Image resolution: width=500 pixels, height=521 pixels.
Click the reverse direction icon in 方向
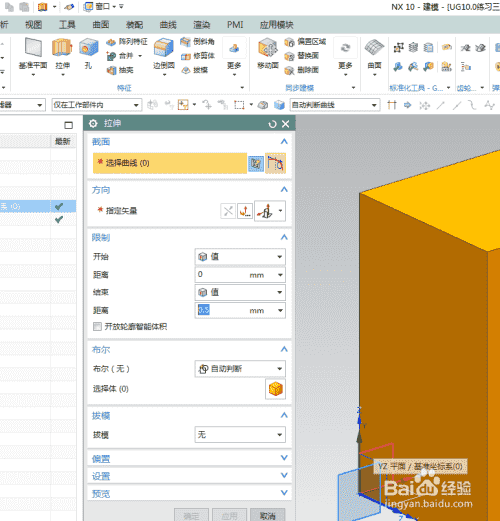point(228,211)
